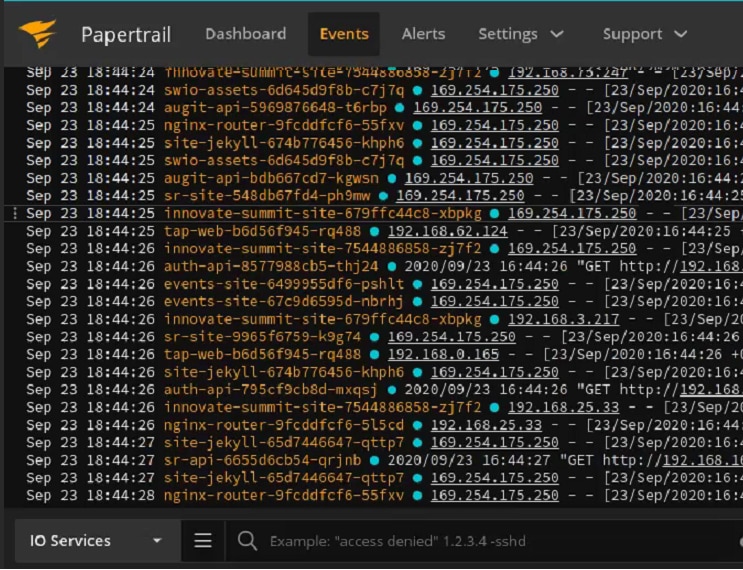Click system name auth-api-795cf9cb8d-mxqsj

[271, 390]
